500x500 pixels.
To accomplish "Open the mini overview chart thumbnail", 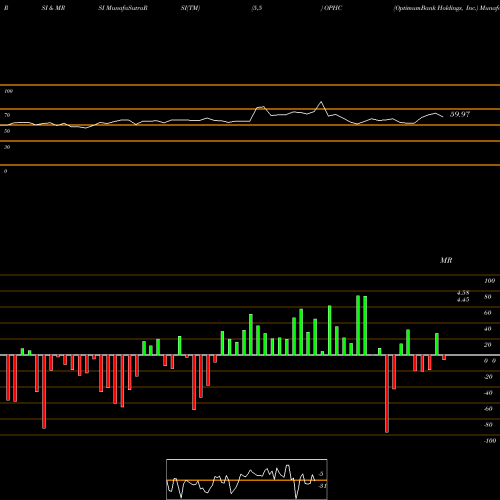I will 247,479.
